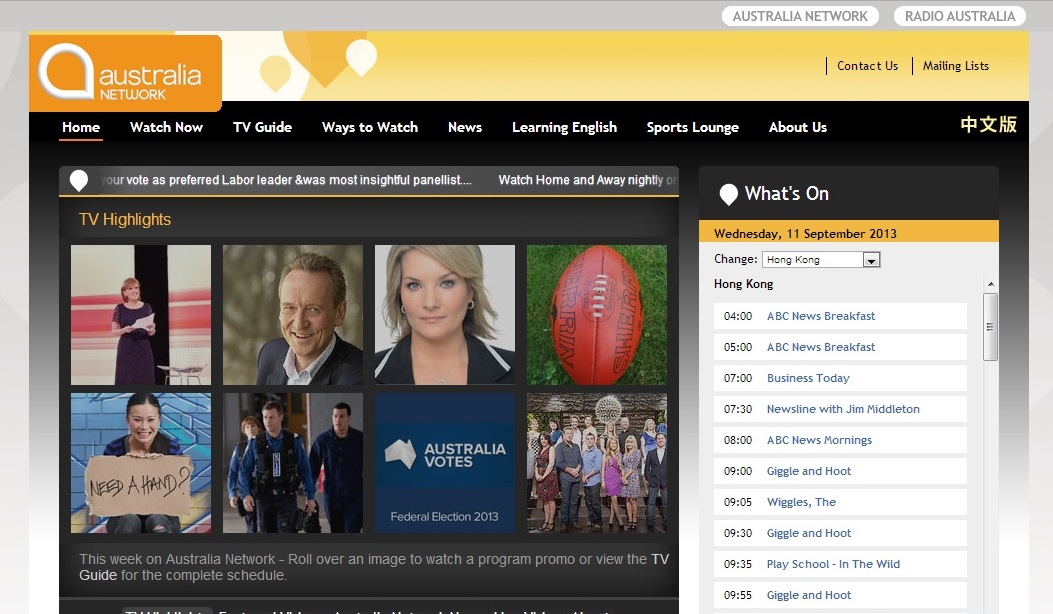Open the Hong Kong region dropdown
The height and width of the screenshot is (614, 1053).
pyautogui.click(x=821, y=259)
